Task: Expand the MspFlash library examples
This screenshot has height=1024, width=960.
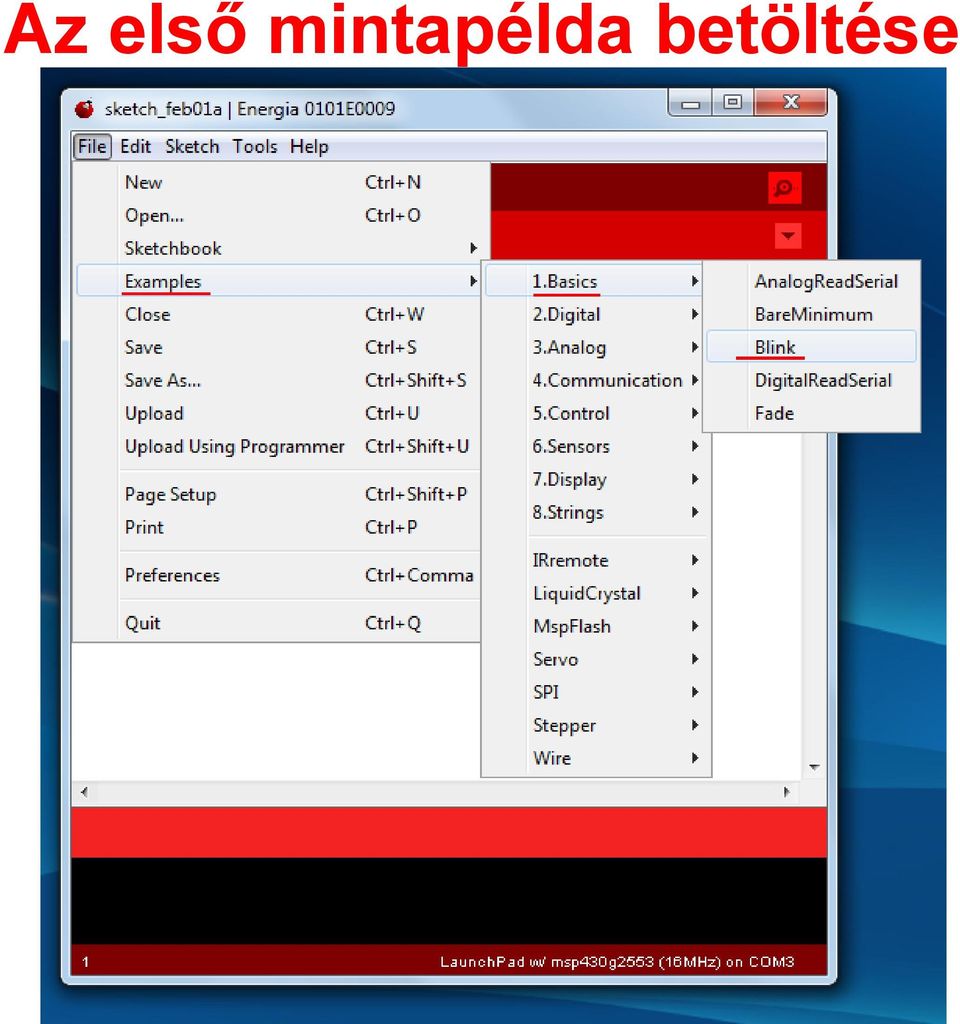Action: pos(595,626)
